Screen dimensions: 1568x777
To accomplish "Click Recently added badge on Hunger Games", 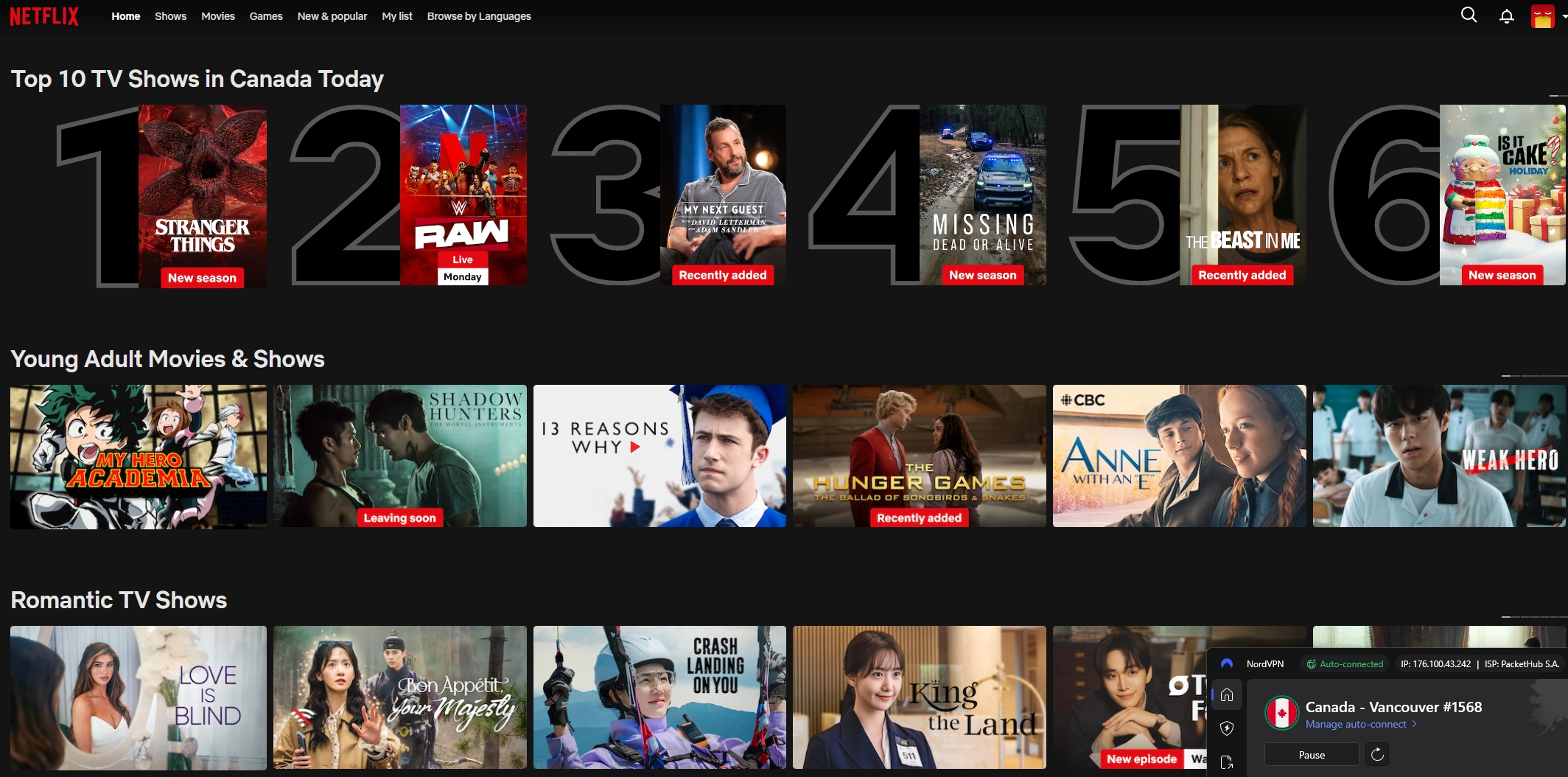I will tap(920, 518).
